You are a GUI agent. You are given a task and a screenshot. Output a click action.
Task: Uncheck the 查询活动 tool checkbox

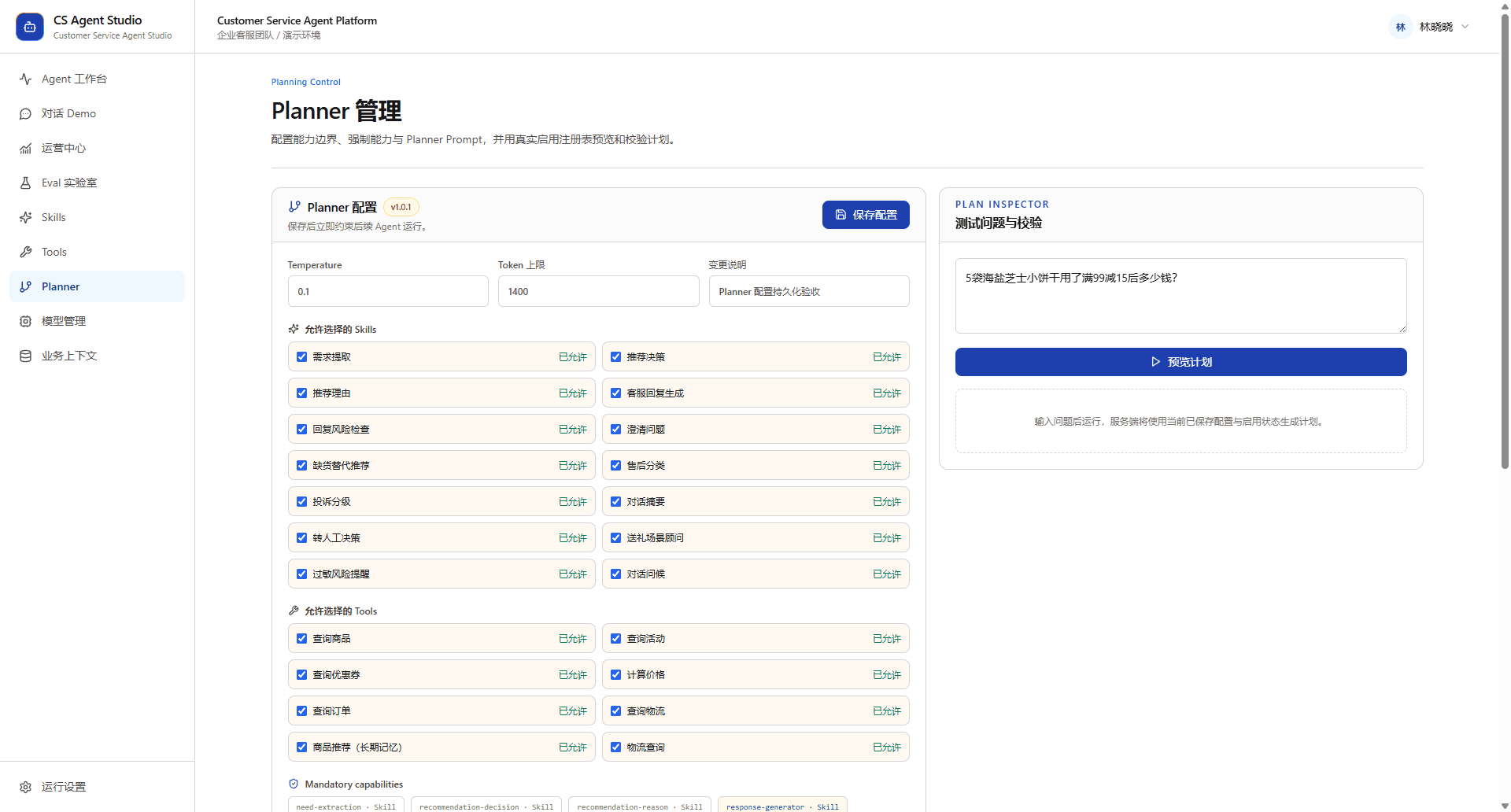tap(616, 638)
